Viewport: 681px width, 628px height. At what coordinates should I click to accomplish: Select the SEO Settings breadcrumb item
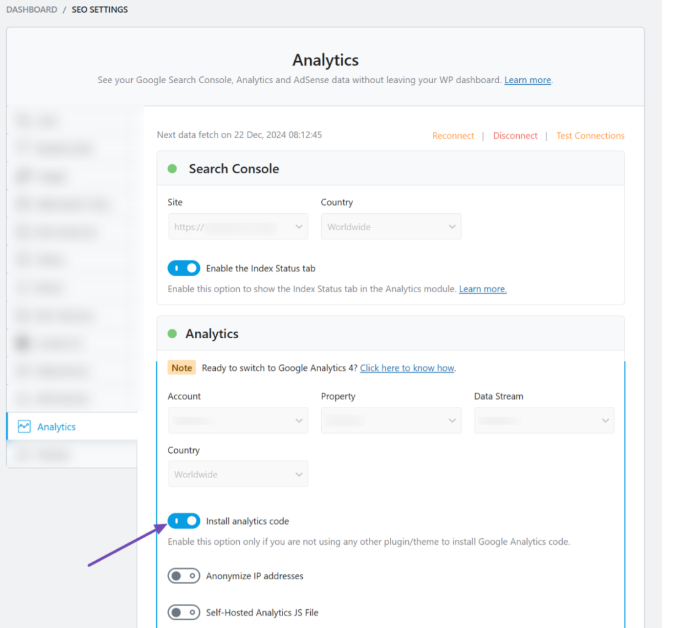[98, 10]
